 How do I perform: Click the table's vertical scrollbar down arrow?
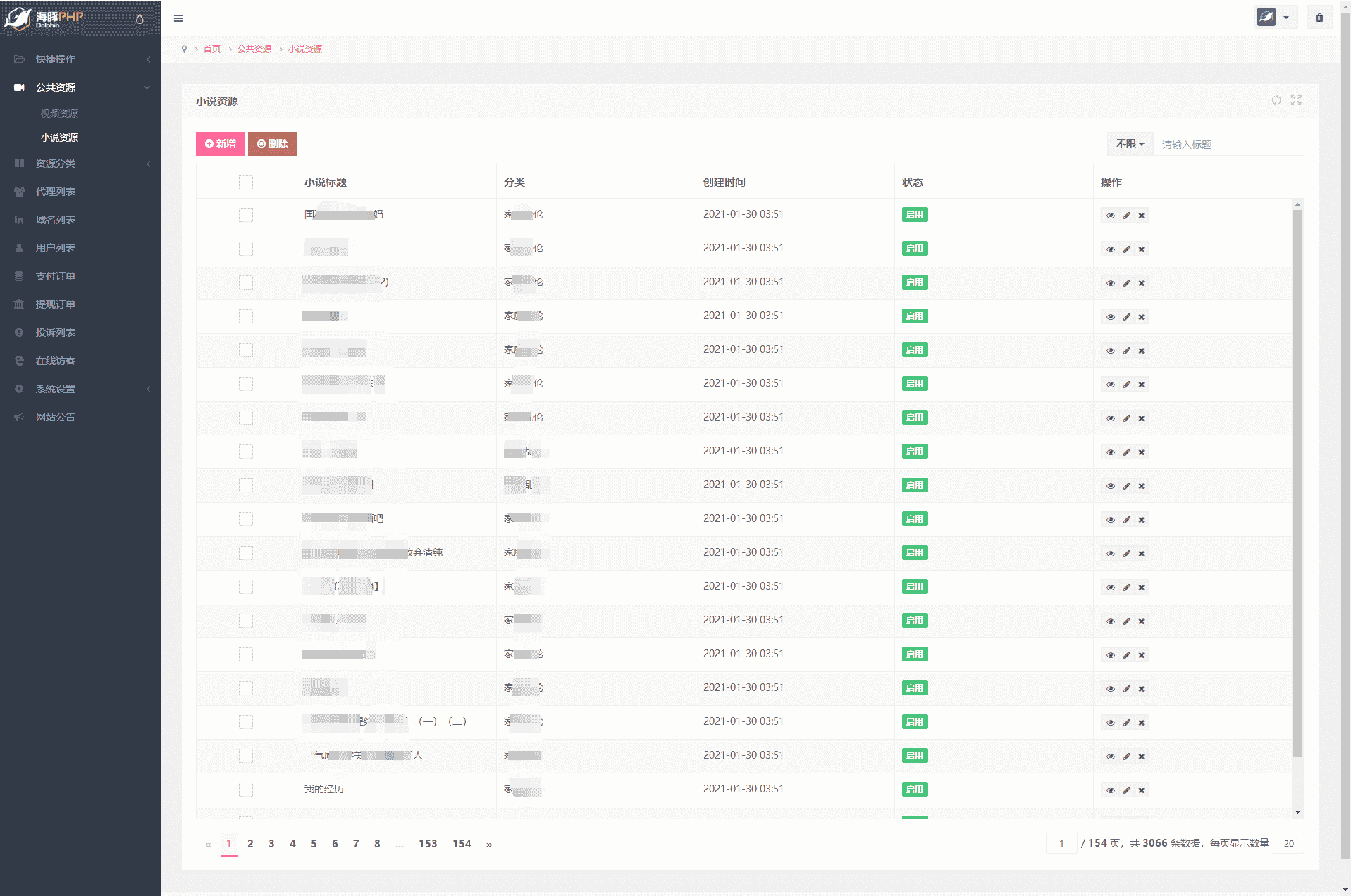(x=1297, y=812)
